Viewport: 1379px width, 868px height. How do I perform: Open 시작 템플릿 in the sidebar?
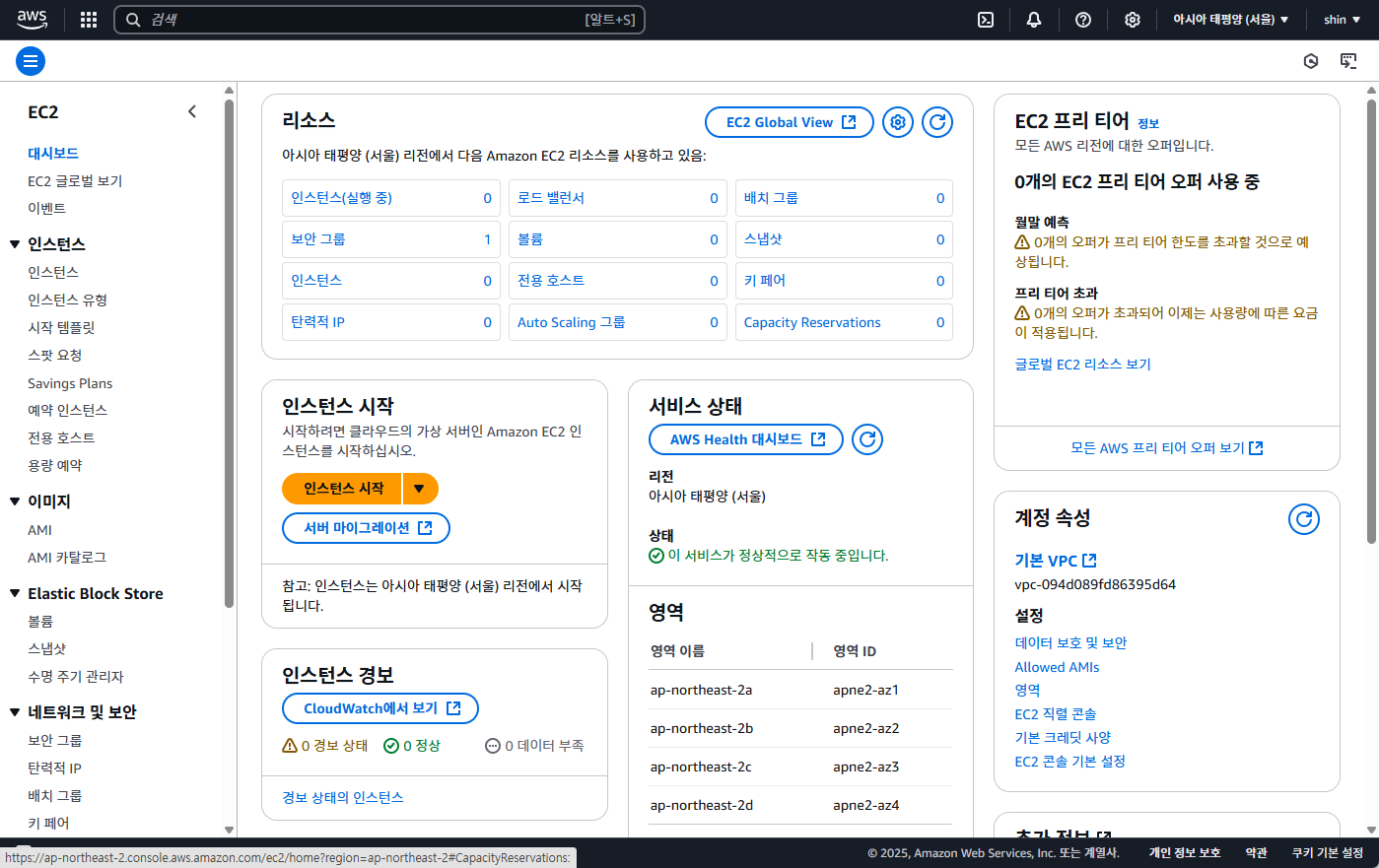tap(61, 327)
